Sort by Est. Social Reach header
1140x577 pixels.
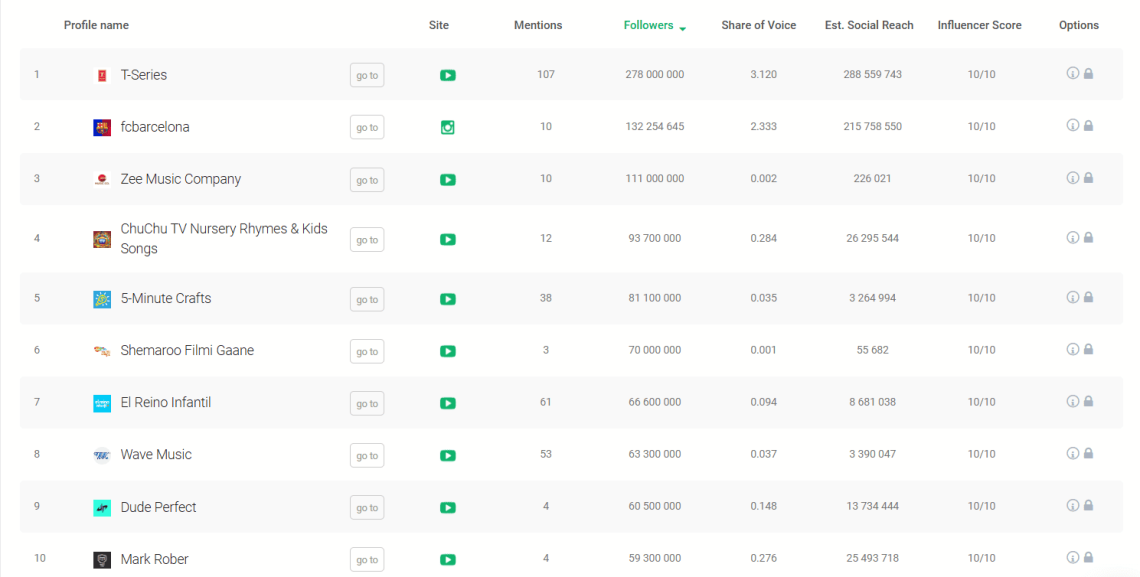(x=869, y=25)
